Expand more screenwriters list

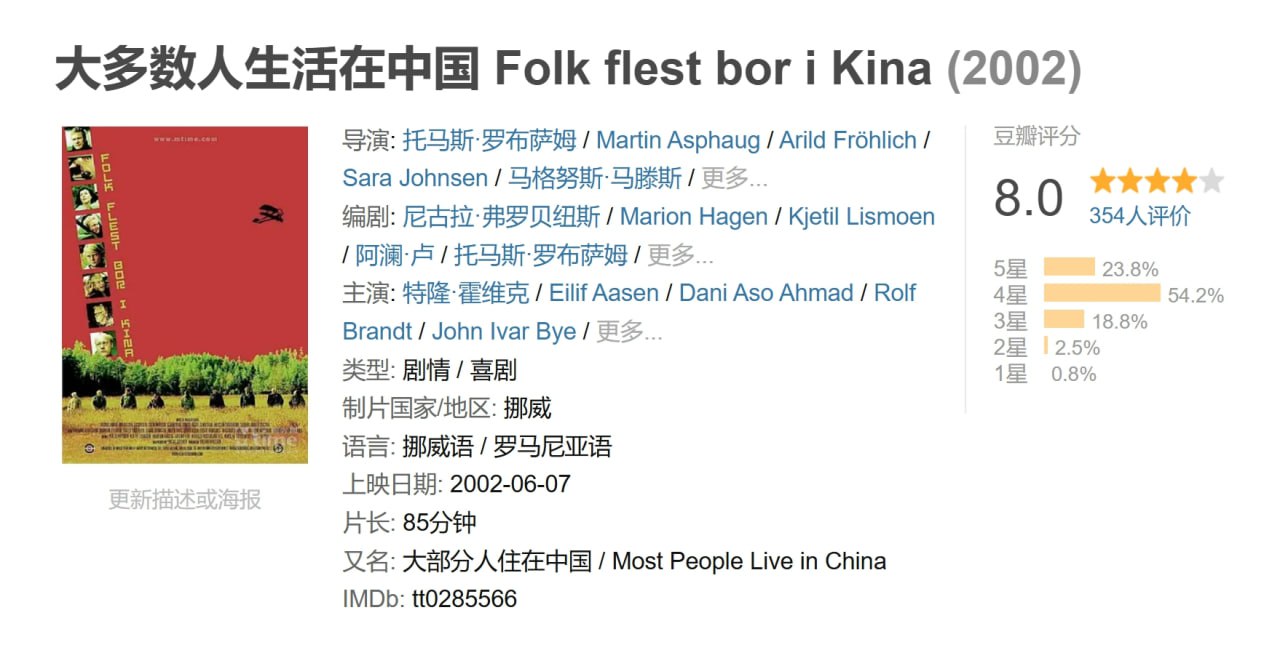click(x=681, y=254)
